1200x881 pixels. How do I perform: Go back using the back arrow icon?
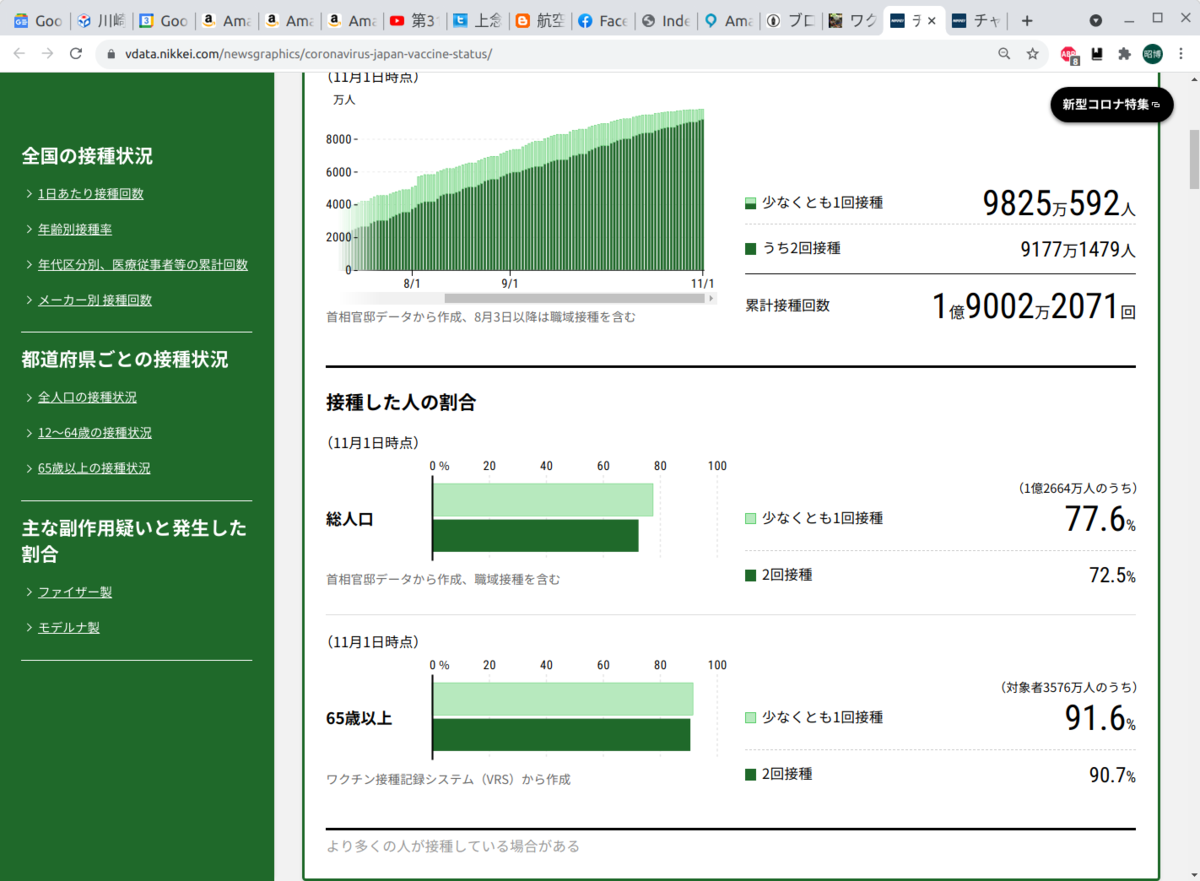pyautogui.click(x=21, y=54)
